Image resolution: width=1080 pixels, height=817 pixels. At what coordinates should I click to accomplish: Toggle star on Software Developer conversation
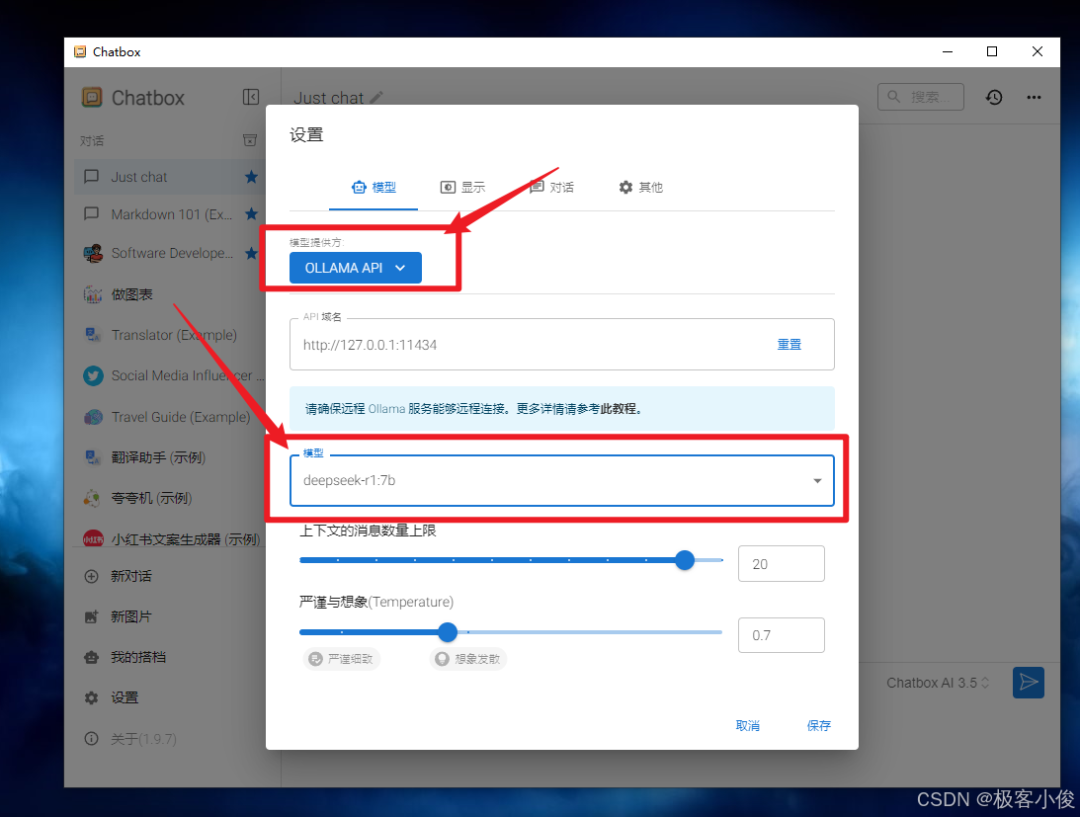[251, 253]
